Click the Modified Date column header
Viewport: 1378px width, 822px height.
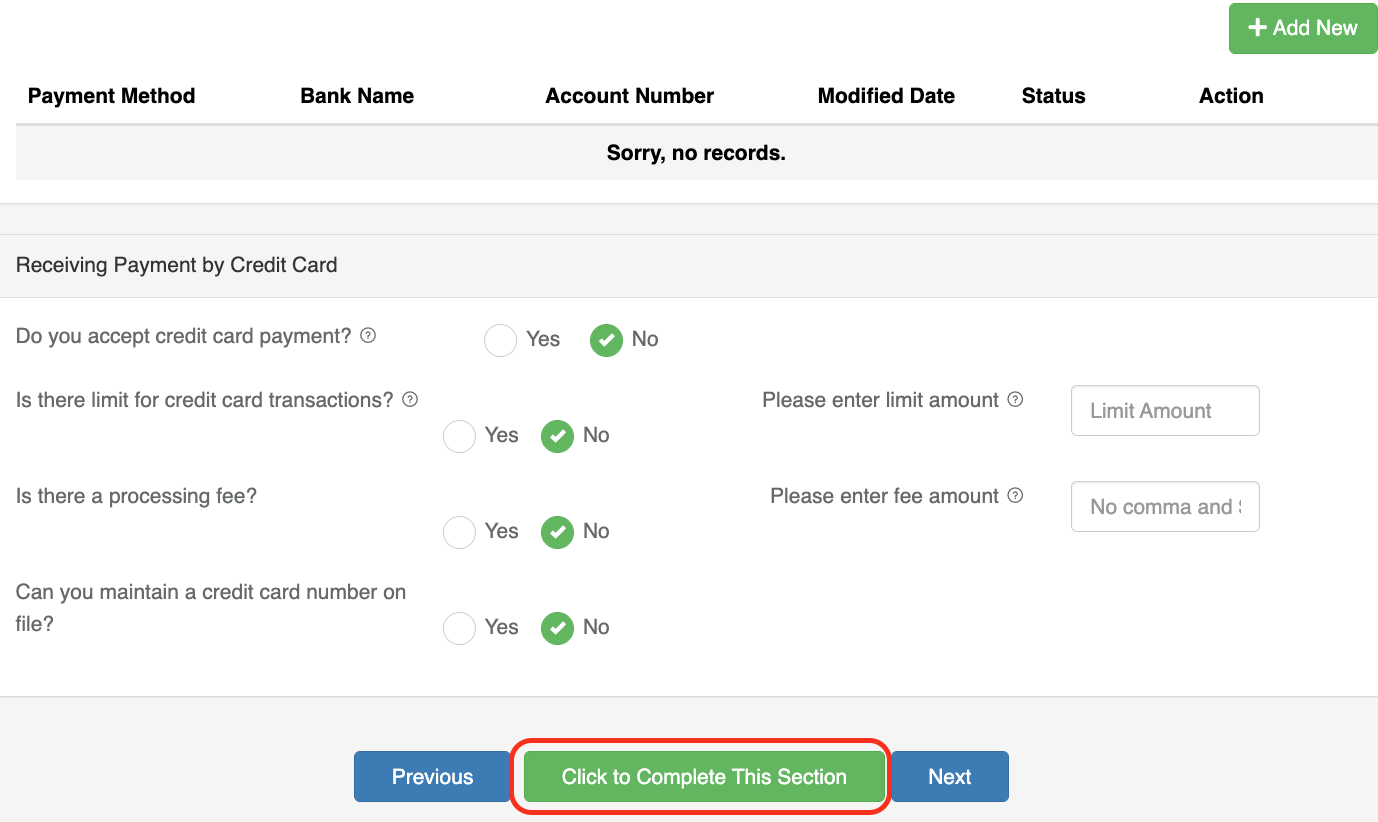pos(886,96)
